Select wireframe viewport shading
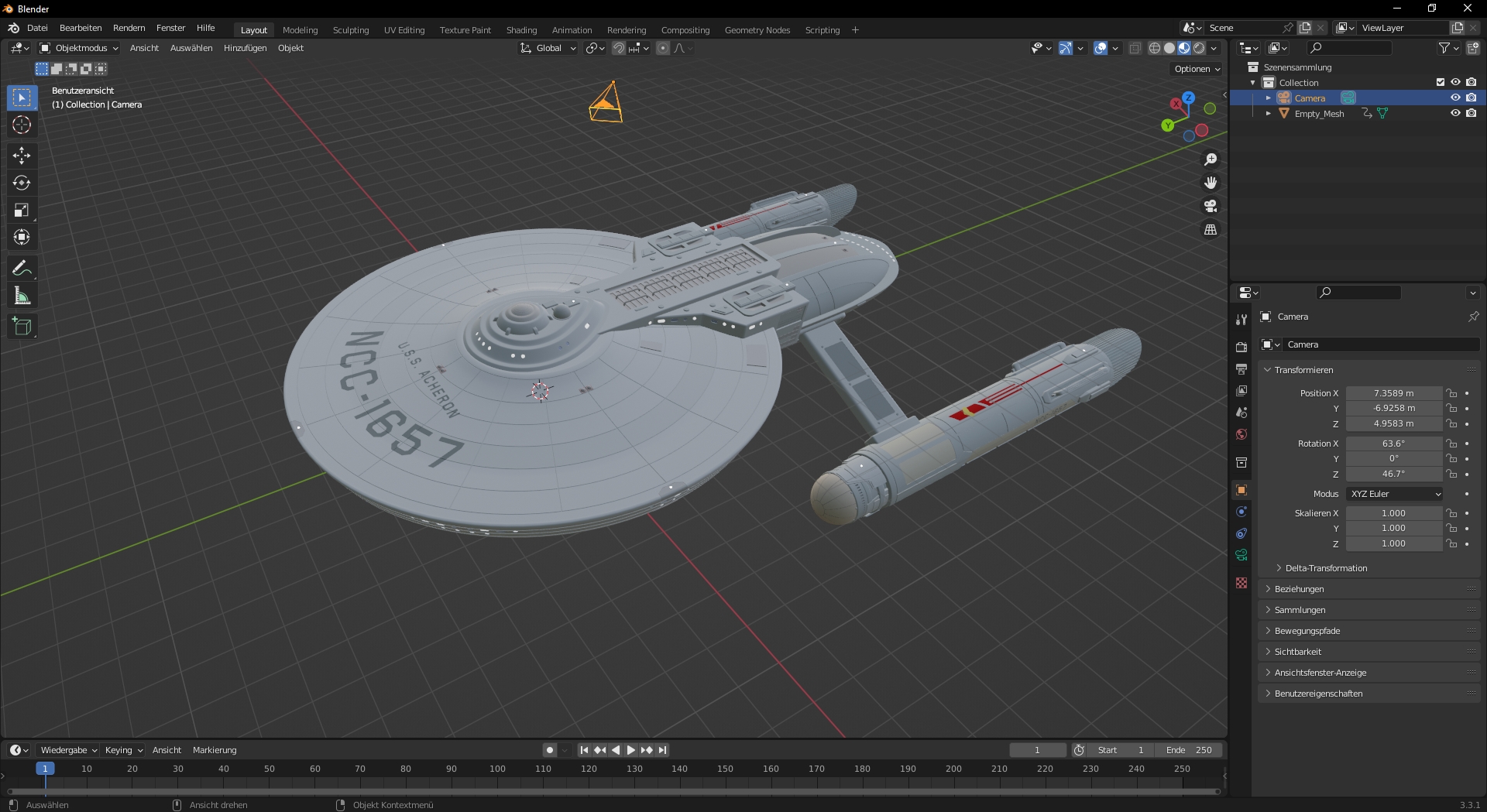The image size is (1487, 812). pyautogui.click(x=1154, y=48)
